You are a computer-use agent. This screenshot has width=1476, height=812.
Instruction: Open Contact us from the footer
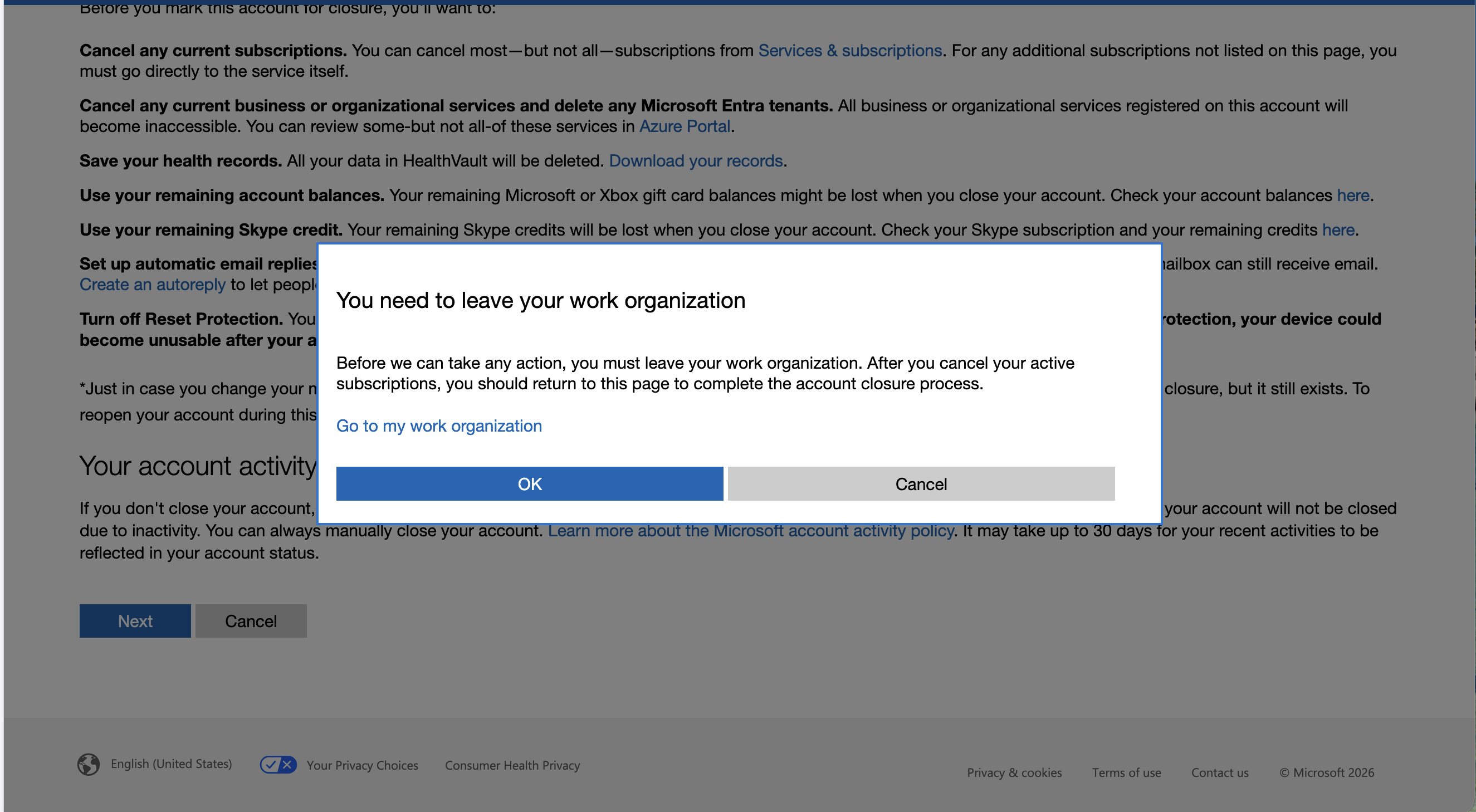1220,772
